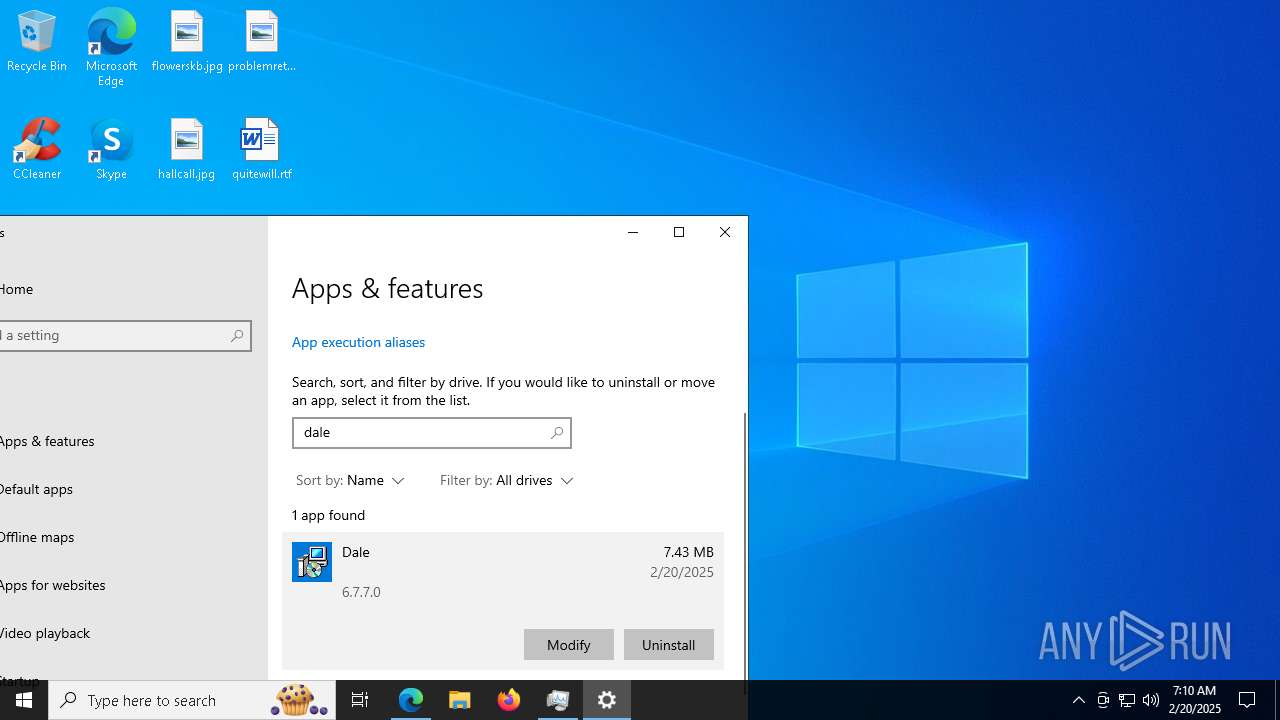Launch Edge from the taskbar

point(411,700)
